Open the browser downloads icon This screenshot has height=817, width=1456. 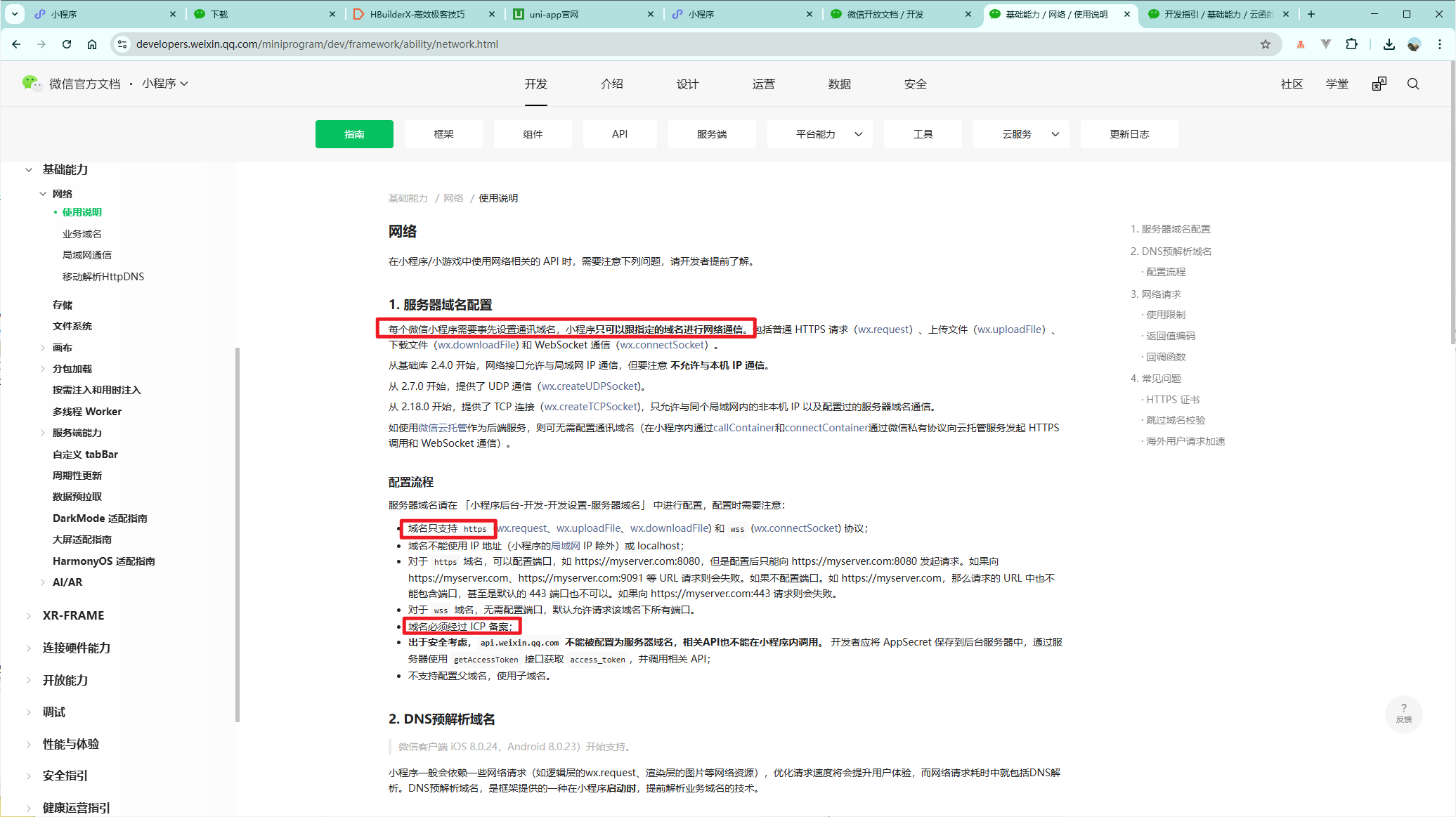(1389, 44)
